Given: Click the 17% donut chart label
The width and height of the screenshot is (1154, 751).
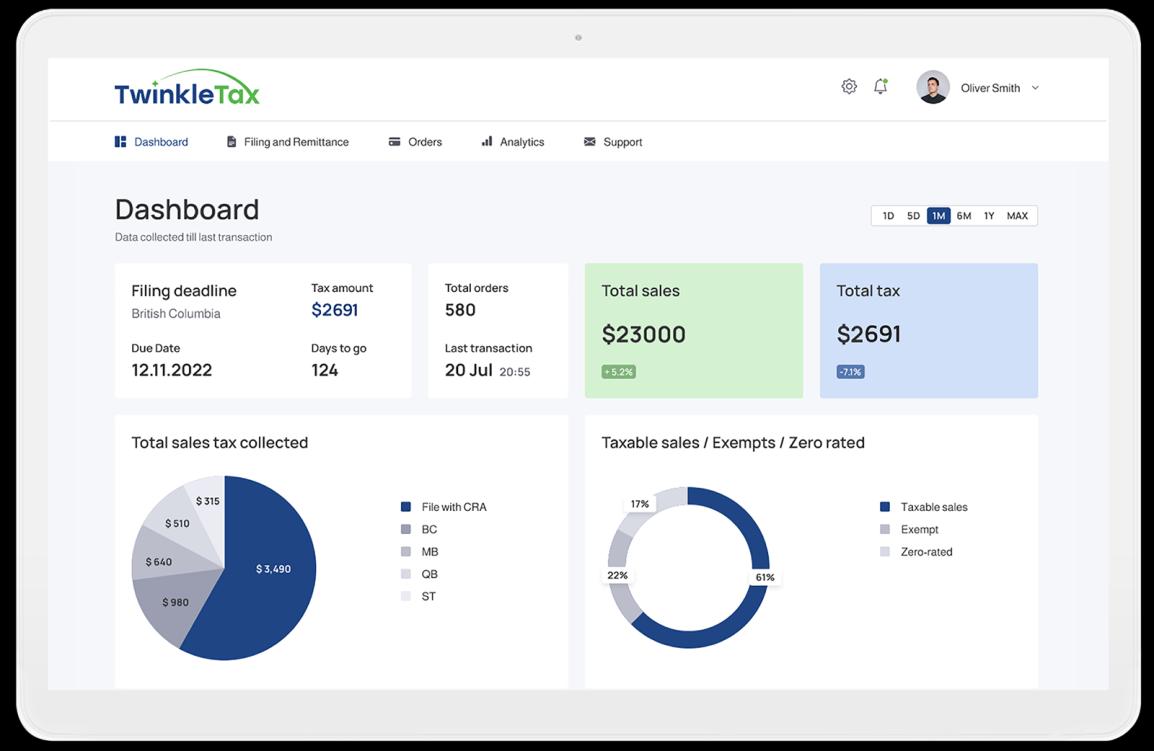Looking at the screenshot, I should coord(640,504).
